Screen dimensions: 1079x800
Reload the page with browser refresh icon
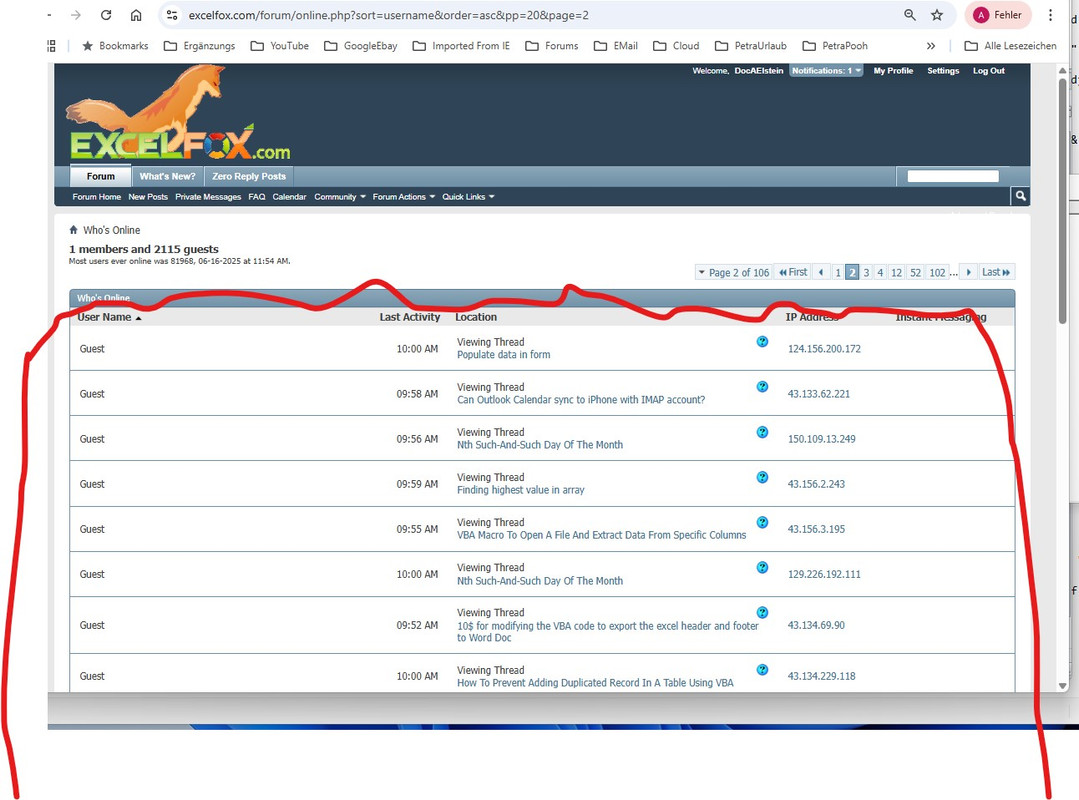click(106, 15)
